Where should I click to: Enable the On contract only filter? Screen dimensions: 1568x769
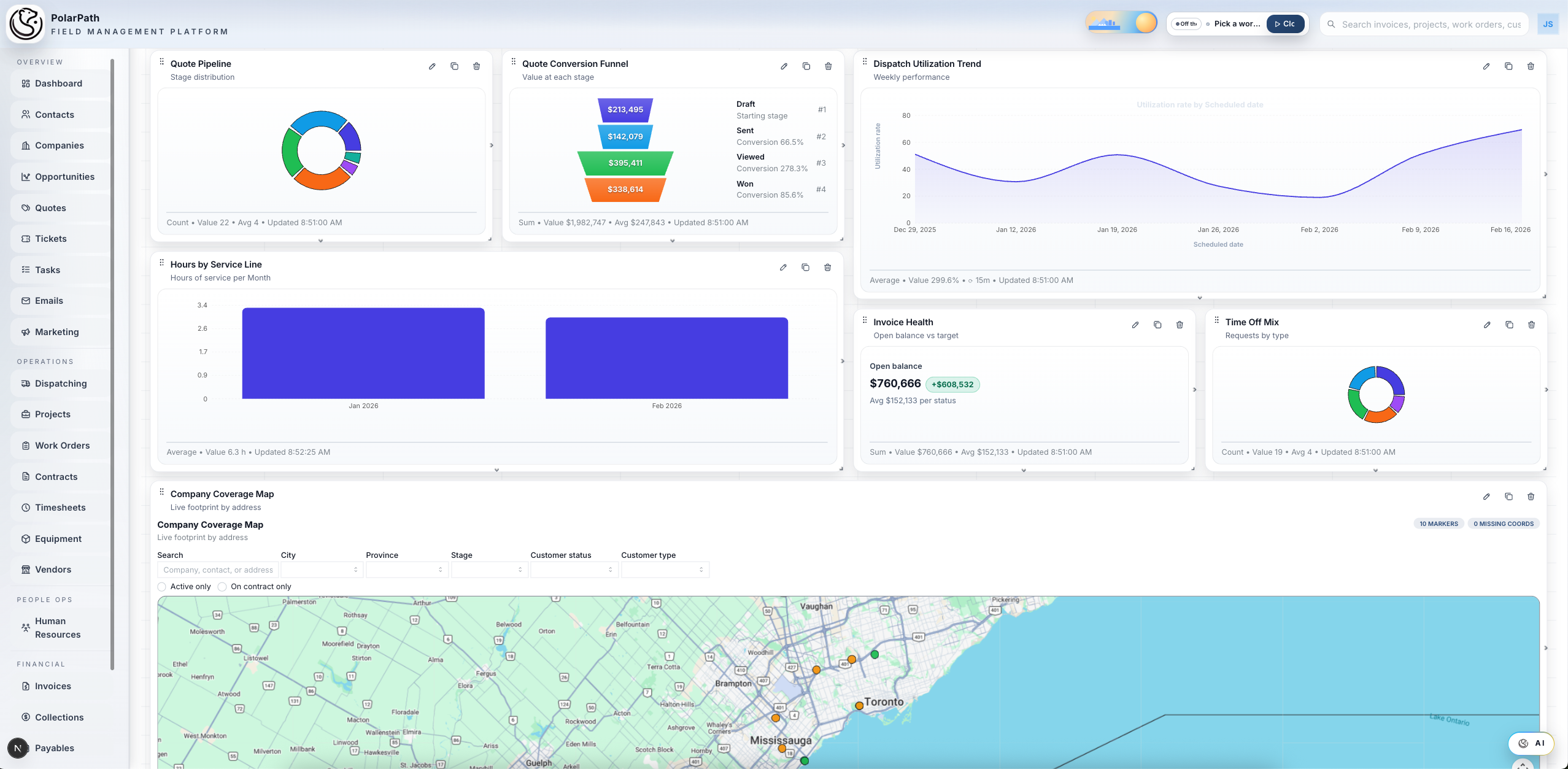(222, 587)
